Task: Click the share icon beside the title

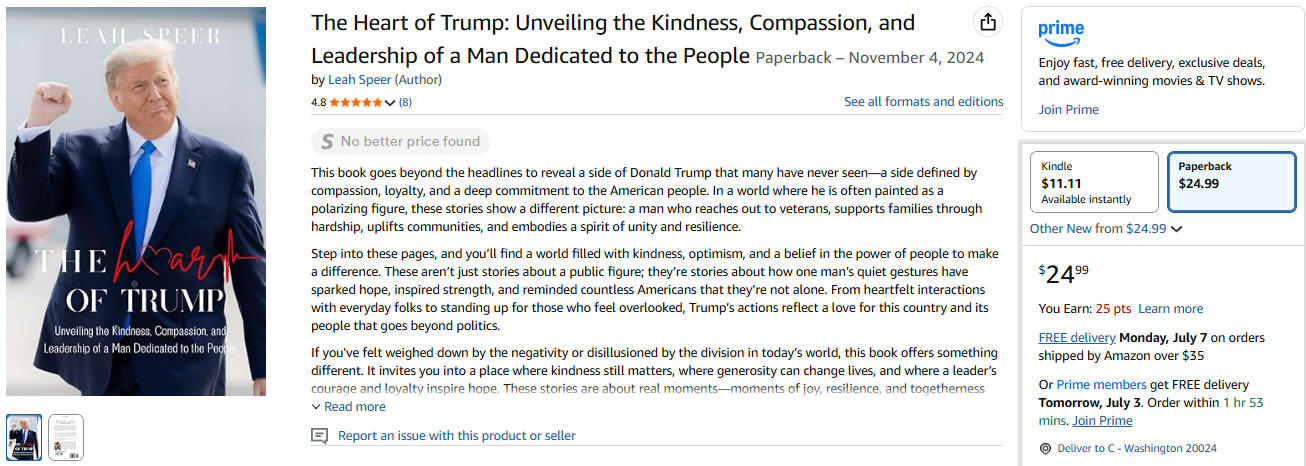Action: [987, 22]
